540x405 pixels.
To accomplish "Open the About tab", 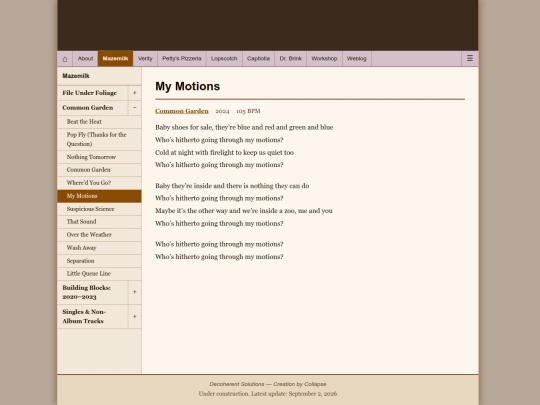I will click(85, 59).
